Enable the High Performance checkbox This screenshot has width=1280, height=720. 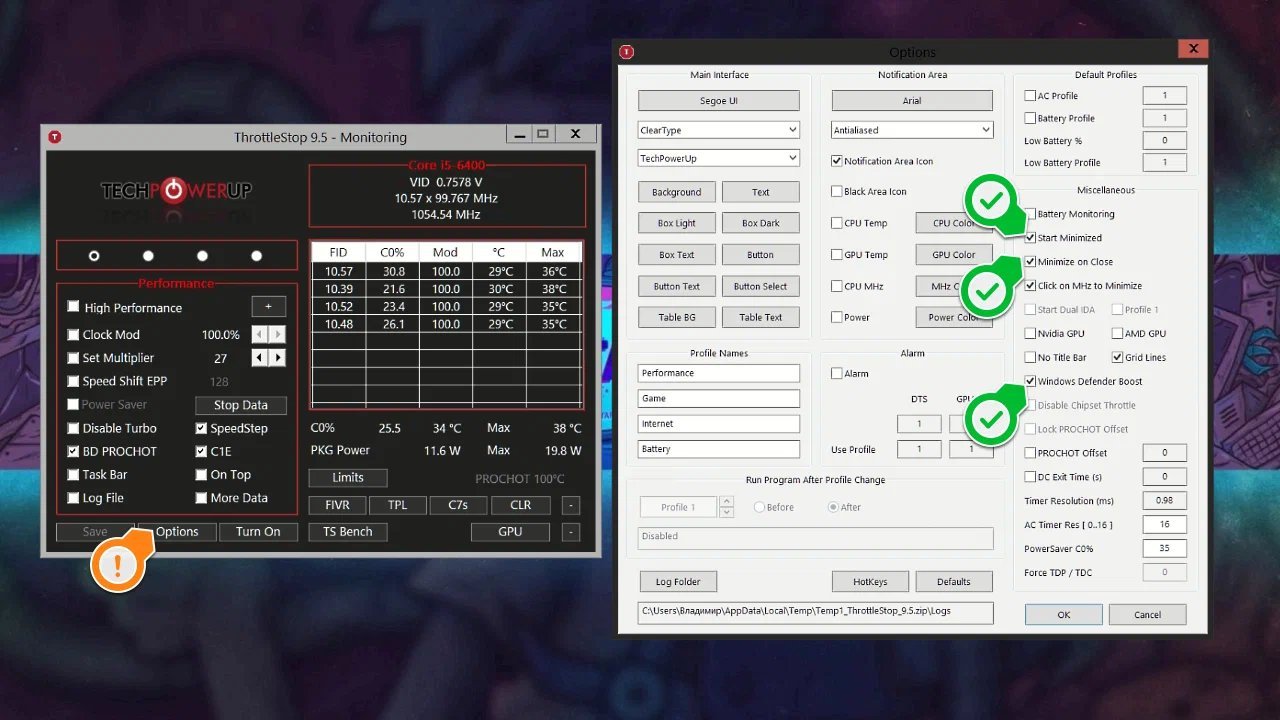[x=73, y=307]
